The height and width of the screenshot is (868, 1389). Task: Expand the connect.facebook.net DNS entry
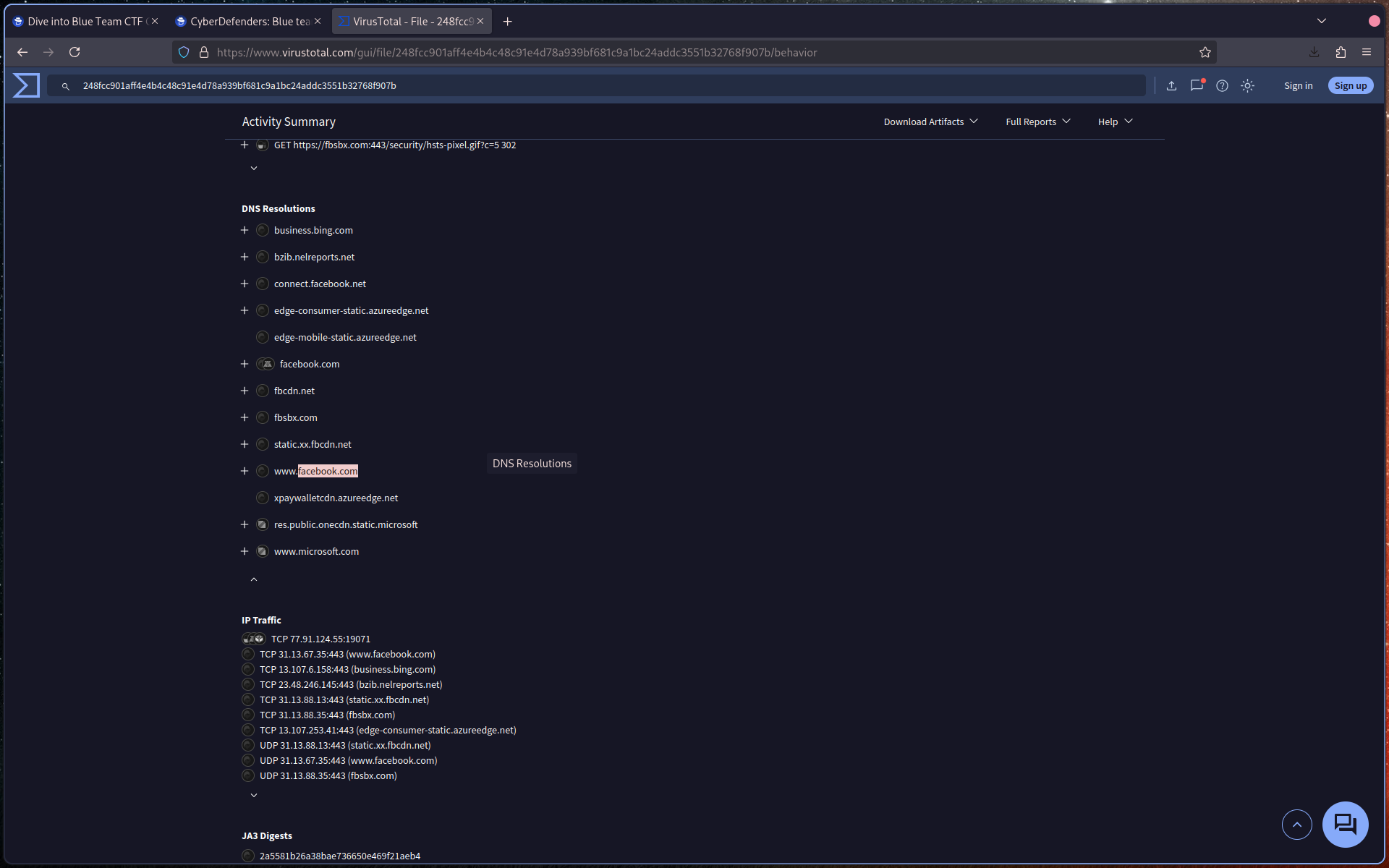click(x=245, y=284)
